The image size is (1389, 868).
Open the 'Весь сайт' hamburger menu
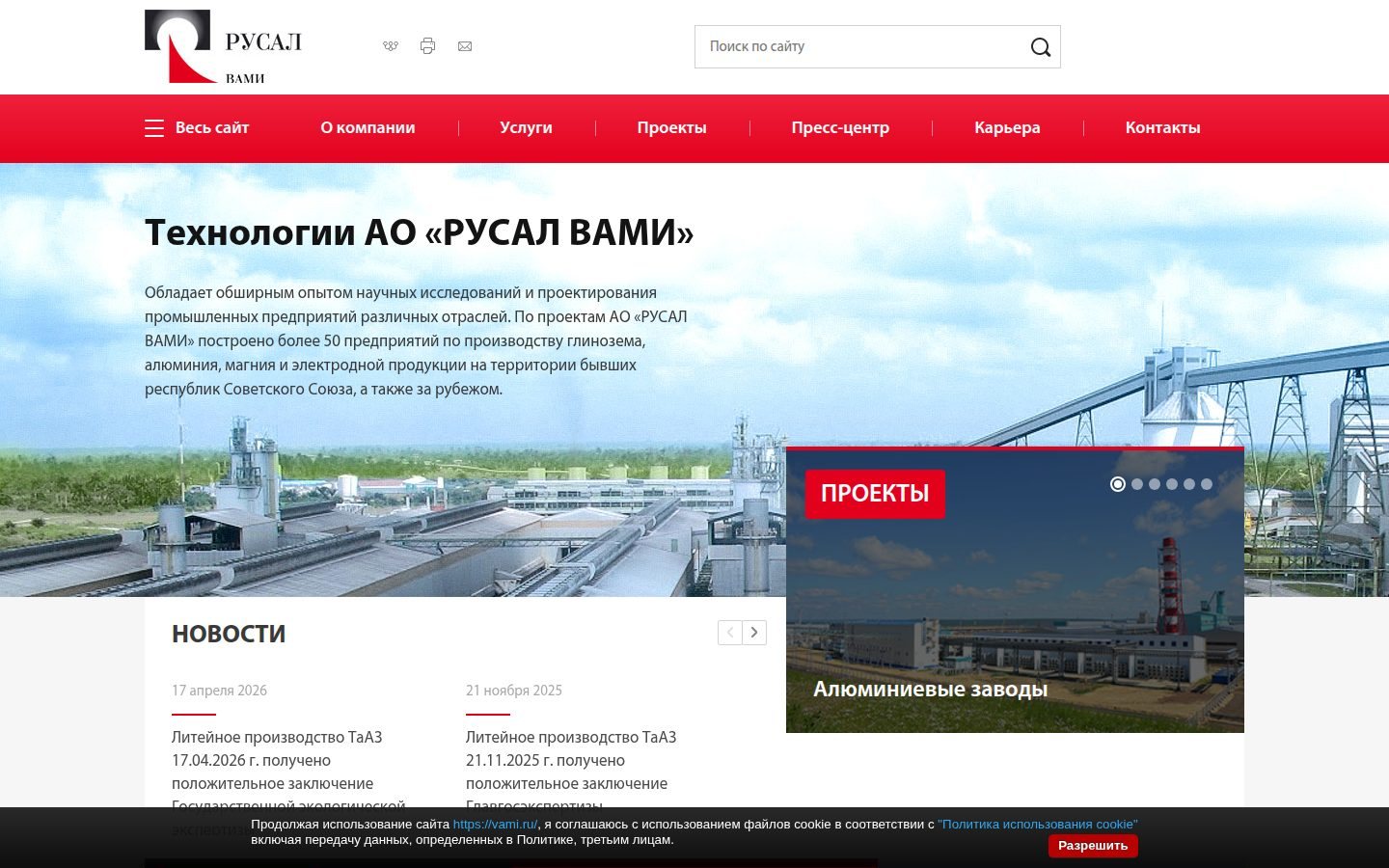point(197,128)
